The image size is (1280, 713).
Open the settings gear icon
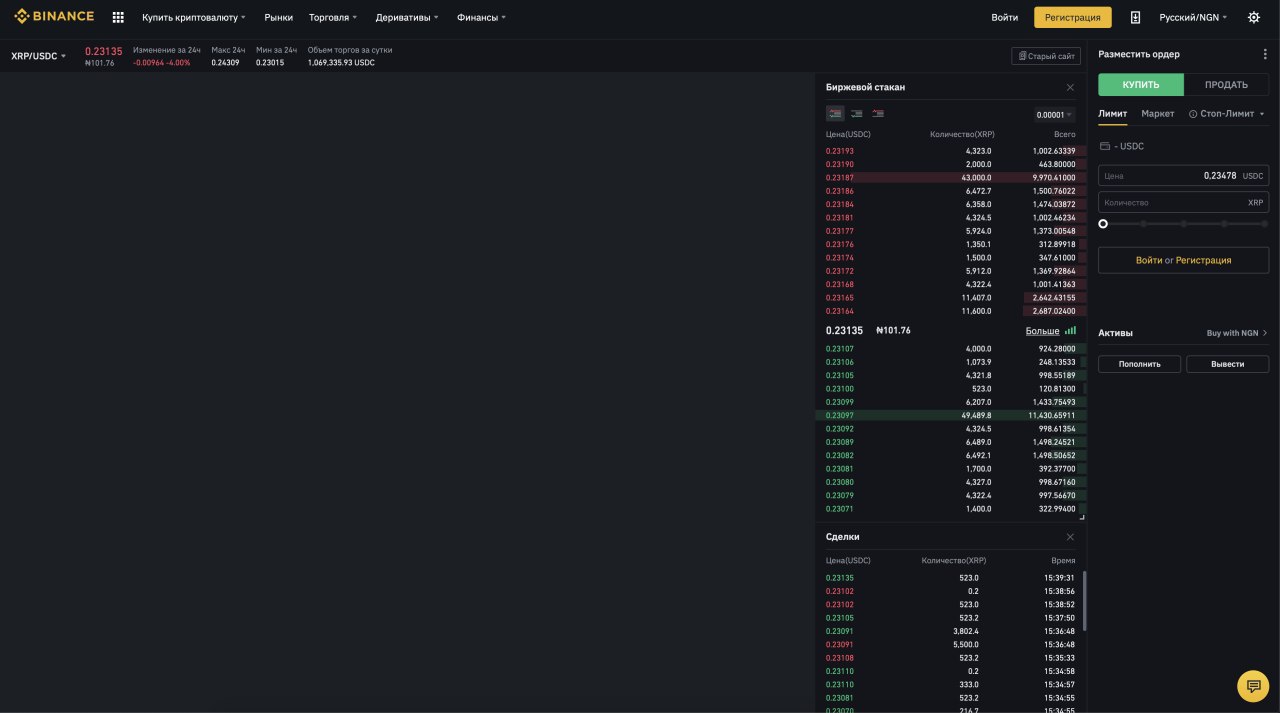[x=1254, y=17]
